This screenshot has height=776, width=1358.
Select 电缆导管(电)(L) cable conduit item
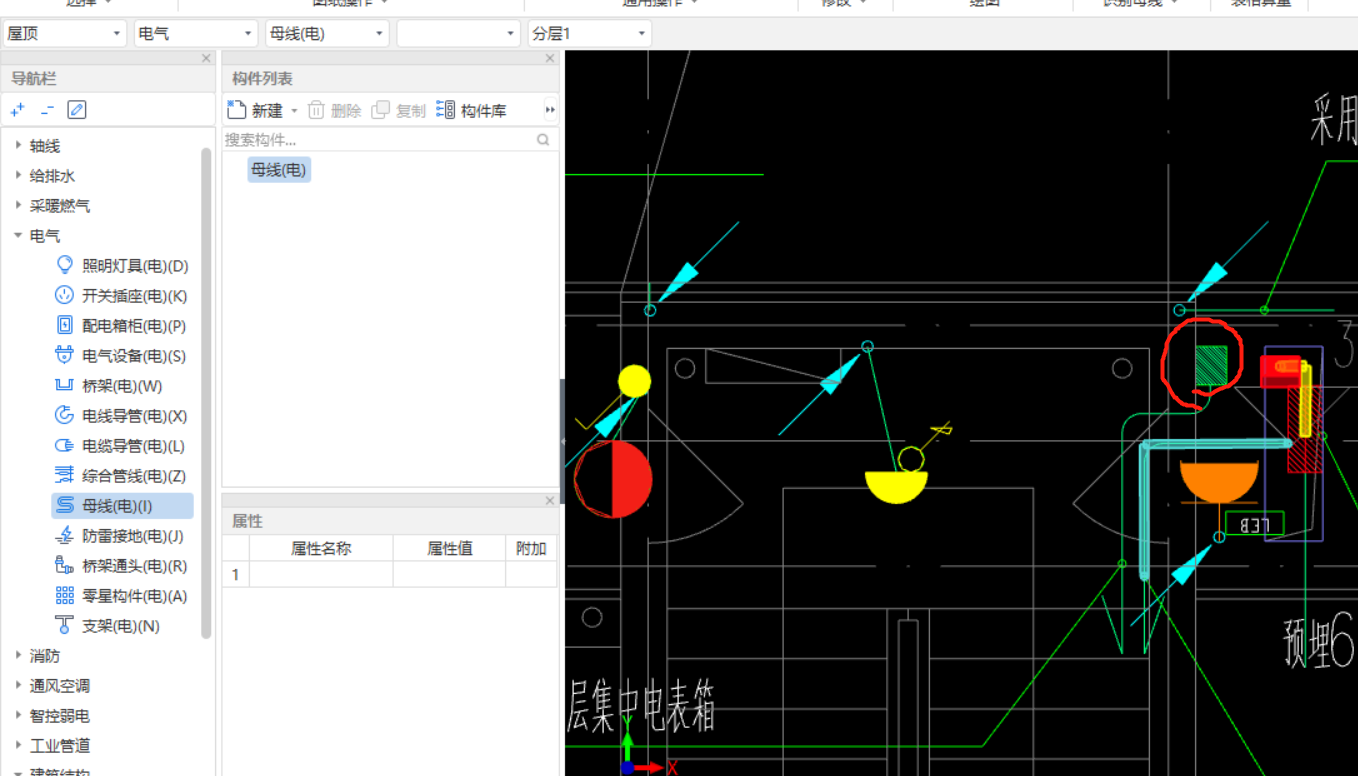click(x=122, y=446)
